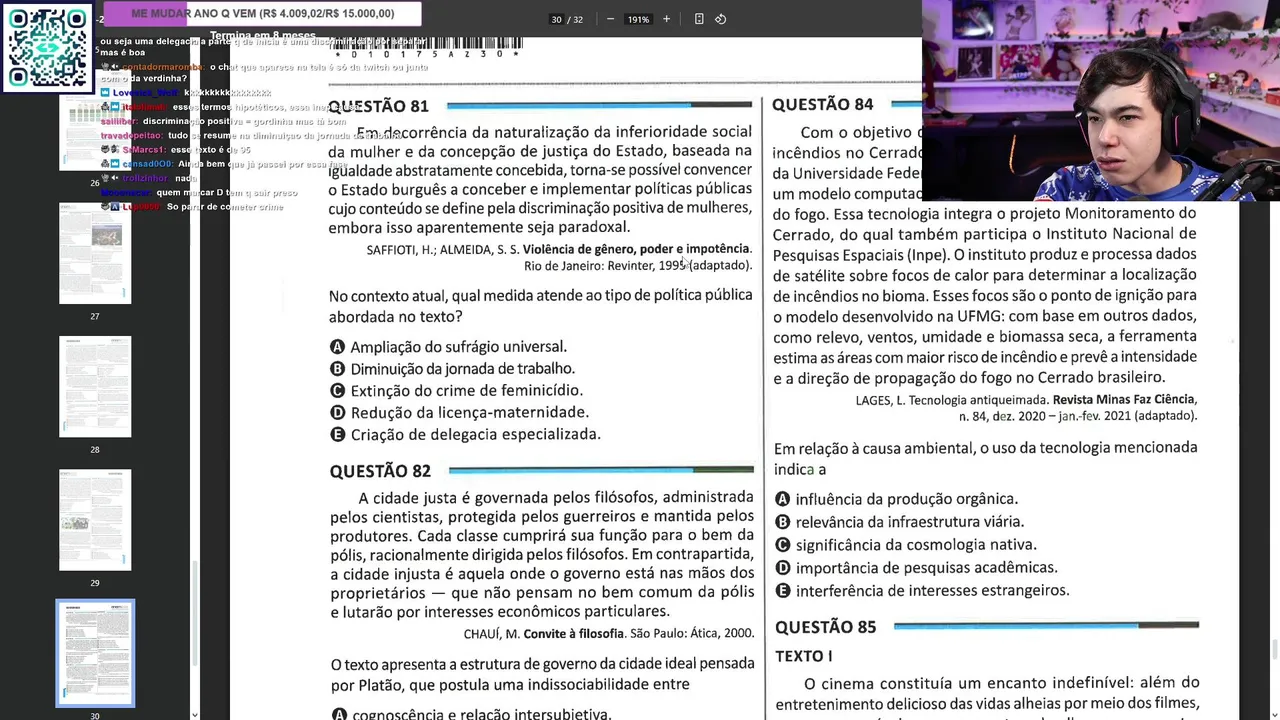Edit the current page number field showing 30

pyautogui.click(x=556, y=19)
